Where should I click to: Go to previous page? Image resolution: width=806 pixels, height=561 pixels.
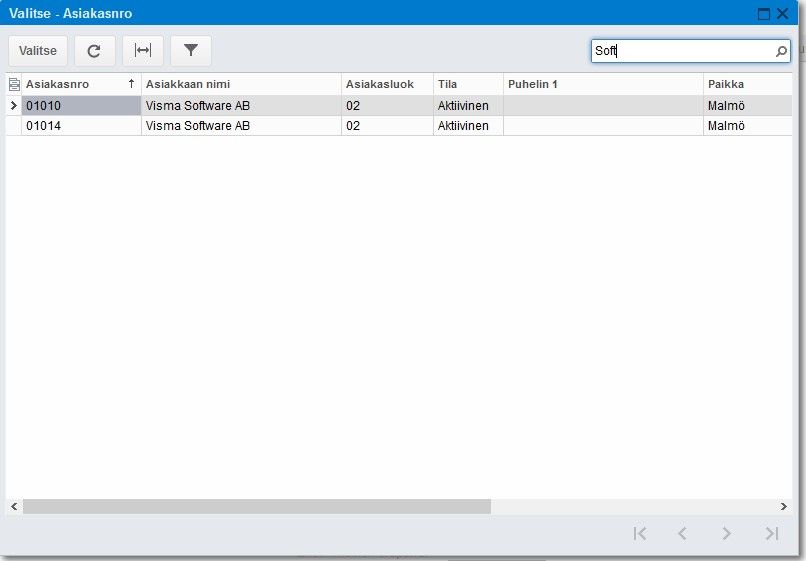683,533
